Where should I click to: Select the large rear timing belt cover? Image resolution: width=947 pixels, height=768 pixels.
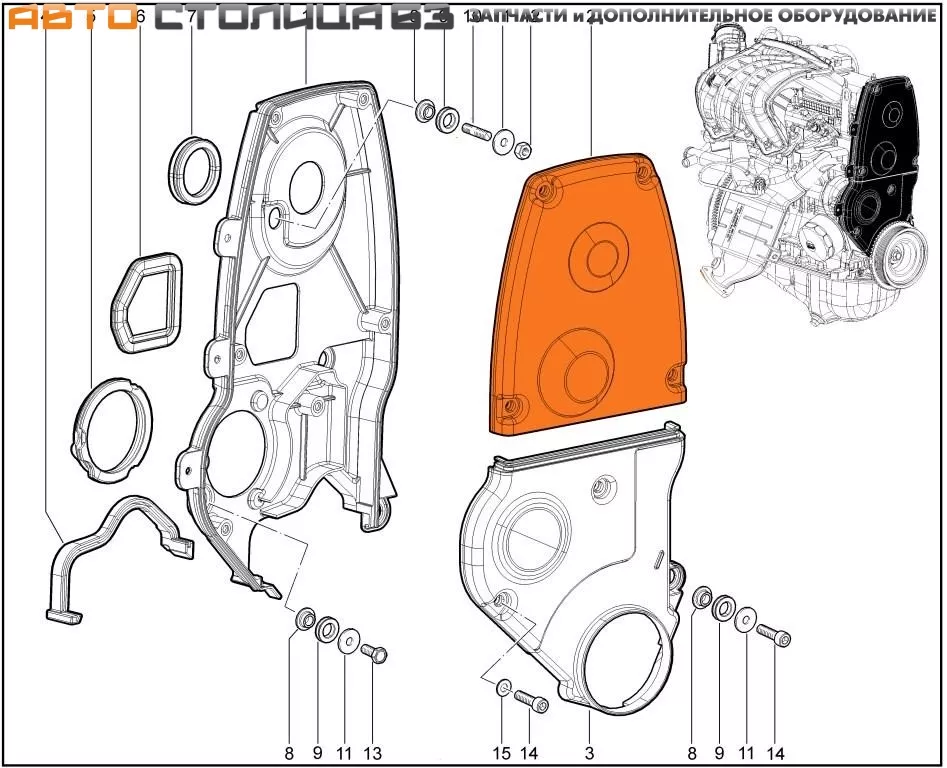pyautogui.click(x=300, y=300)
